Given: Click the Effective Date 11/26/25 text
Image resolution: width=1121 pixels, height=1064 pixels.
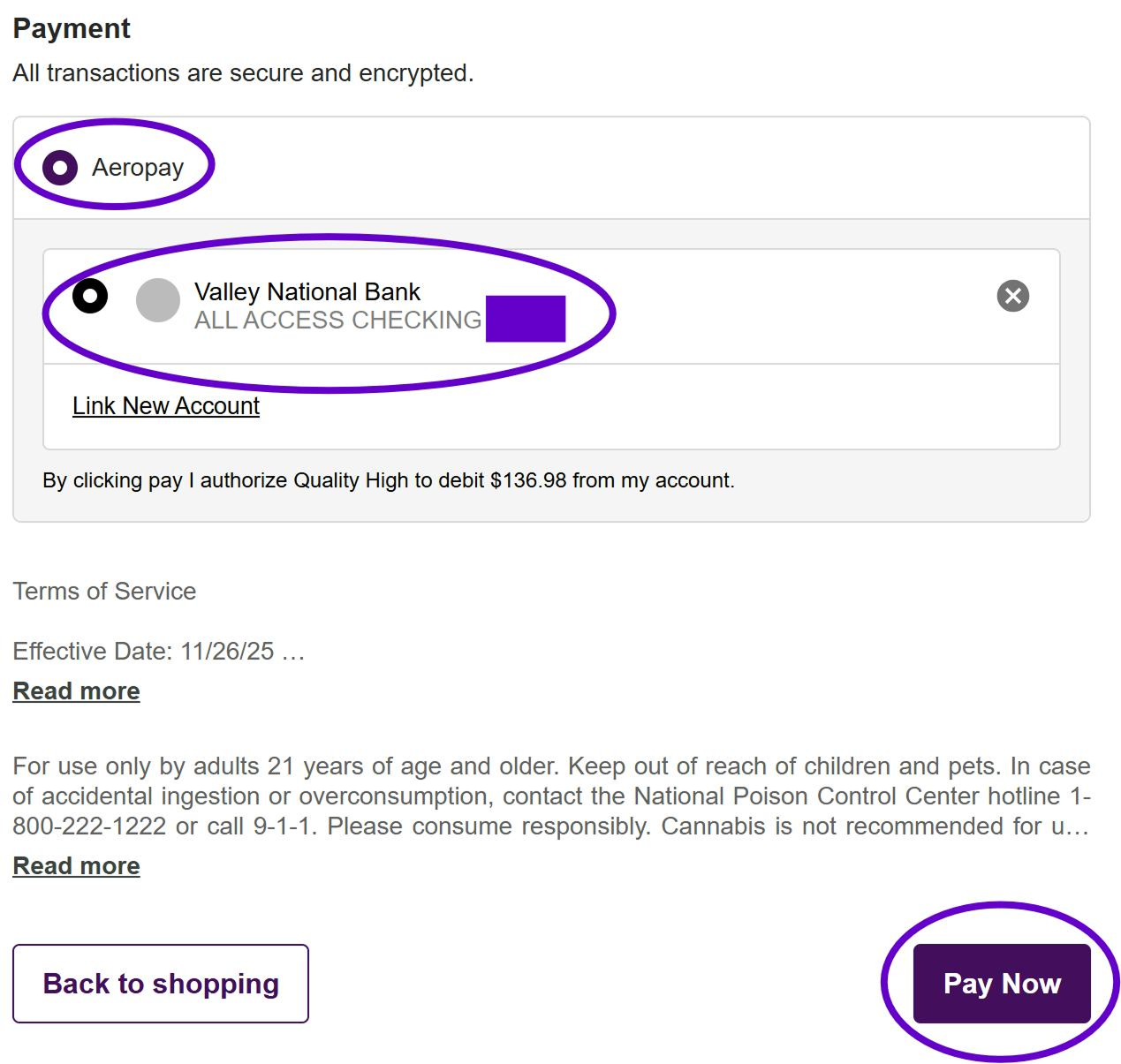Looking at the screenshot, I should [143, 652].
